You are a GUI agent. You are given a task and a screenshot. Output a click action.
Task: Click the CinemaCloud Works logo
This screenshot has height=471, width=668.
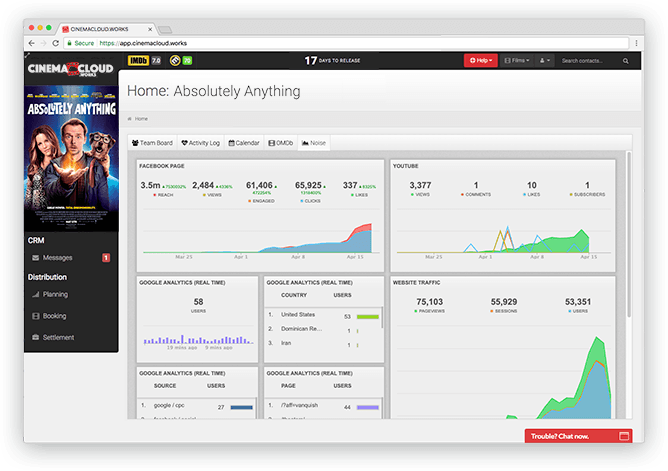70,67
